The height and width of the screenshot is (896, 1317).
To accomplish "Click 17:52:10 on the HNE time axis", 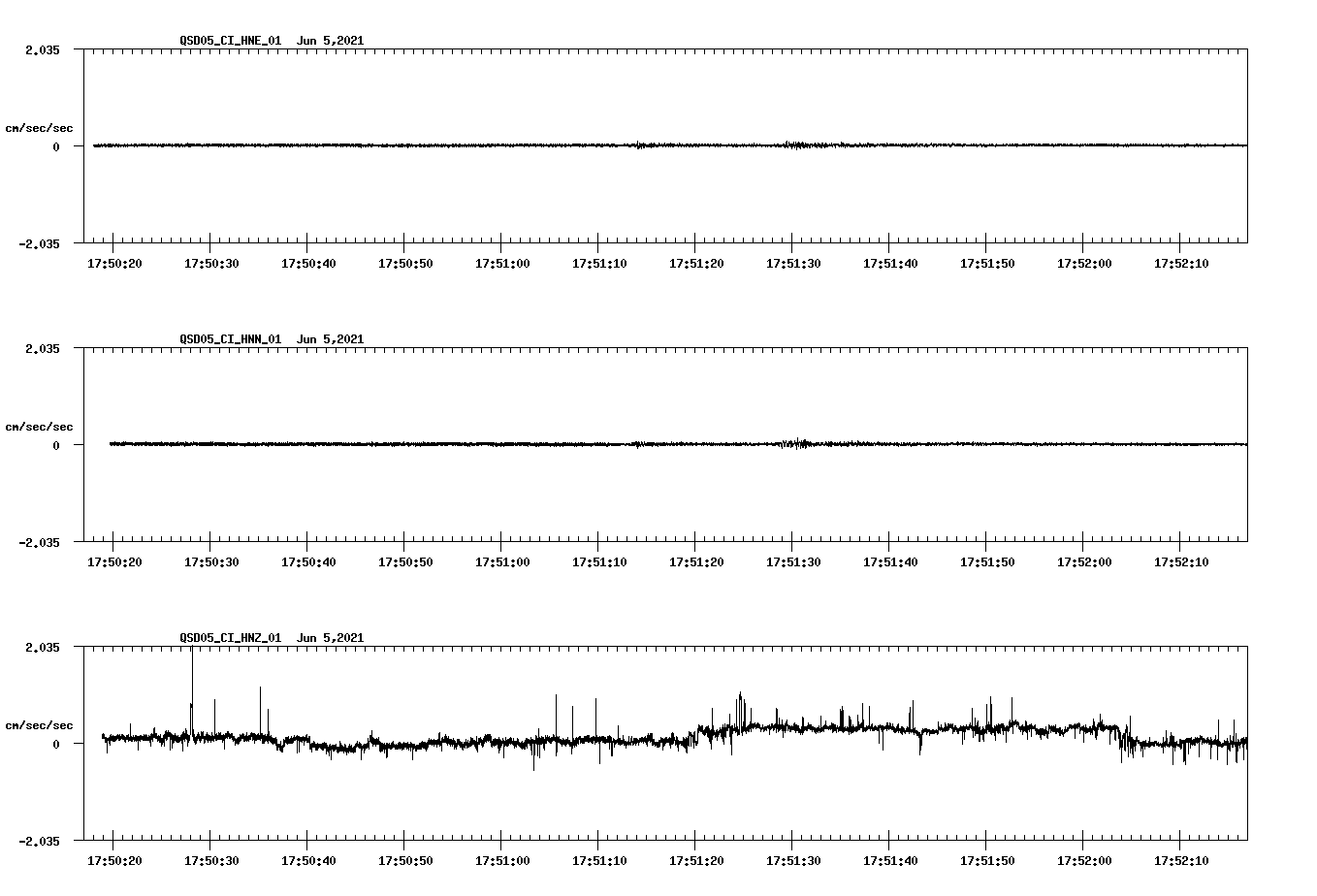I will (1181, 264).
